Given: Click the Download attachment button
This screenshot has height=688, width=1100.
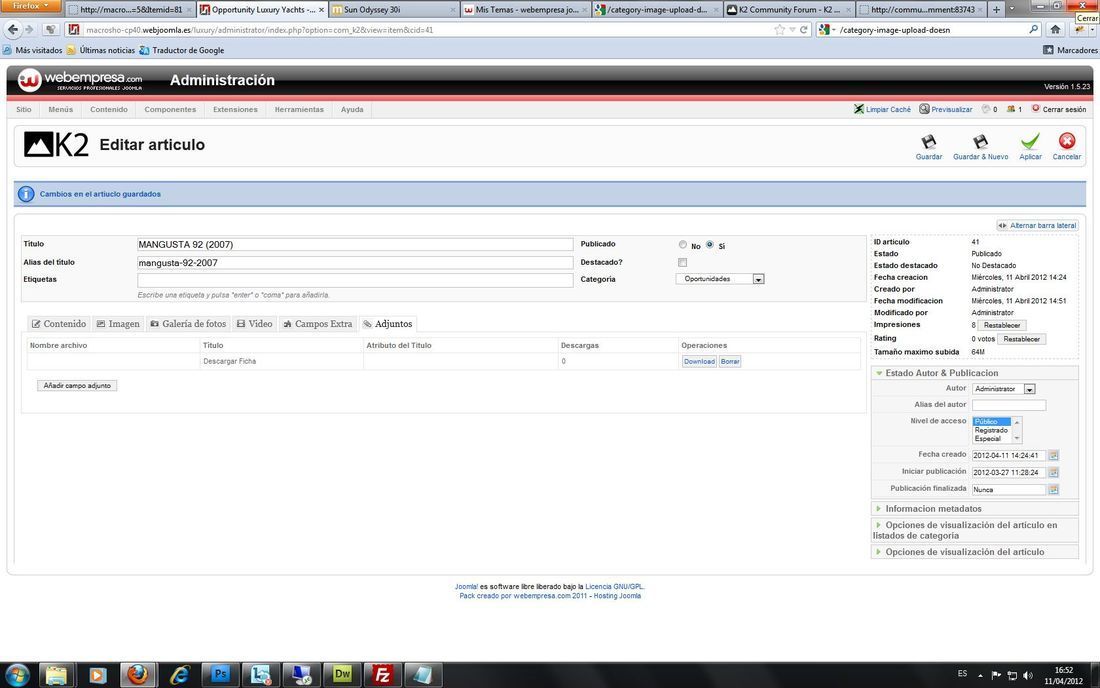Looking at the screenshot, I should [699, 362].
